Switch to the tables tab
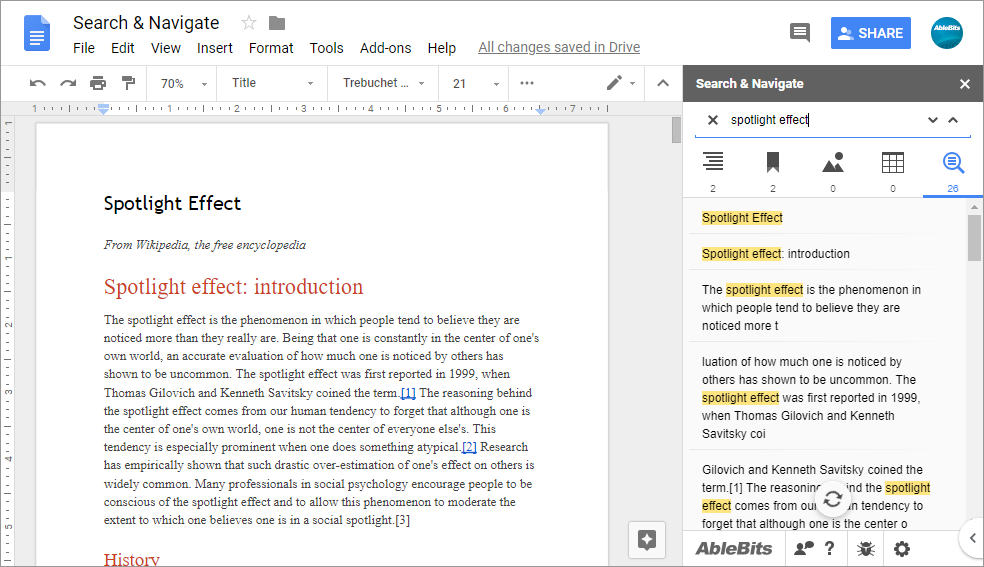 (892, 171)
